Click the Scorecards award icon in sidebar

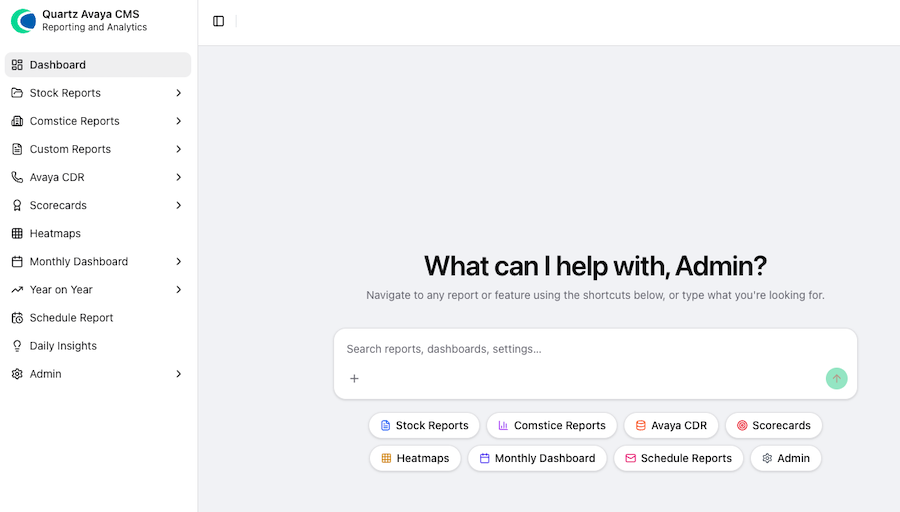tap(17, 205)
